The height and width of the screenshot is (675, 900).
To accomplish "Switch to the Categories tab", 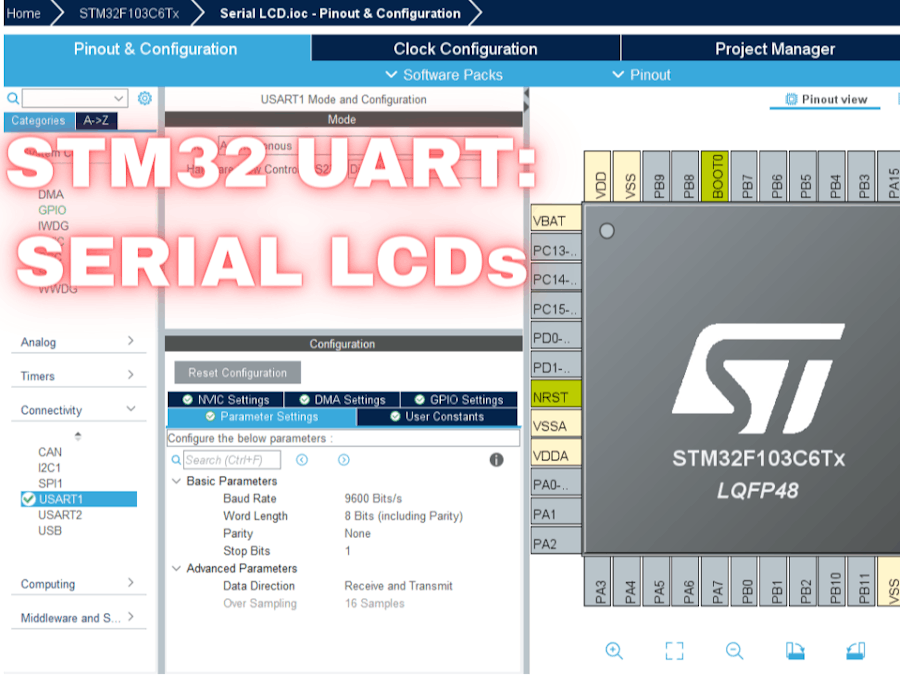I will click(x=38, y=121).
